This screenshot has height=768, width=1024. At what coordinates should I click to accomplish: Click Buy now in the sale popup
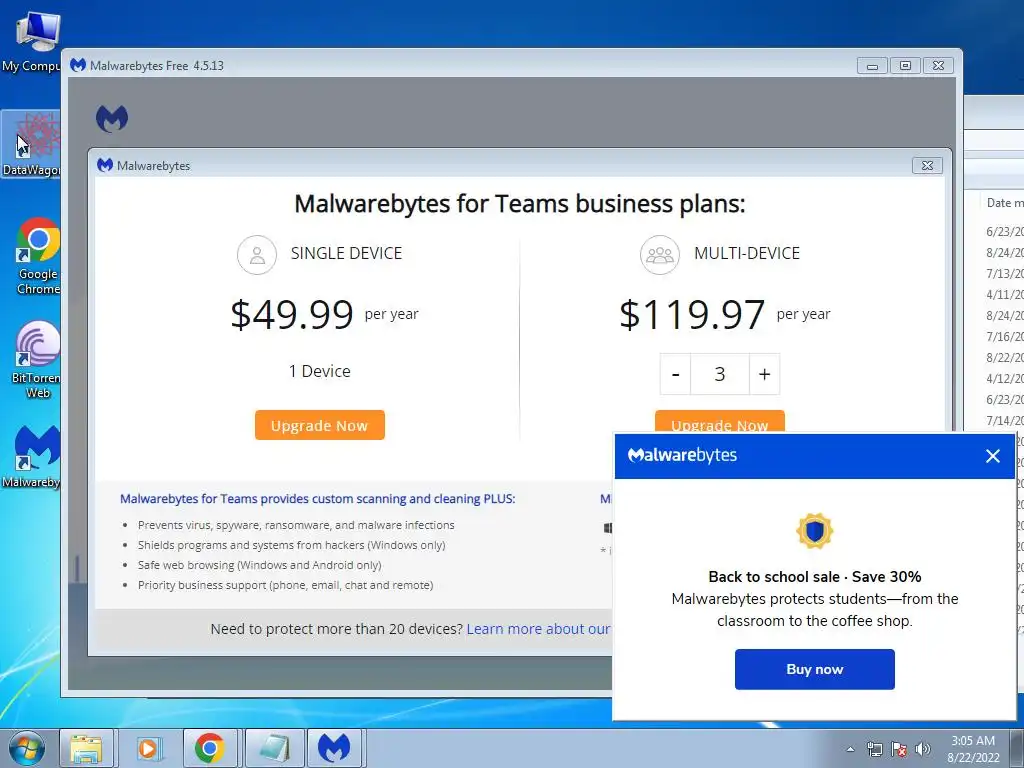click(814, 669)
